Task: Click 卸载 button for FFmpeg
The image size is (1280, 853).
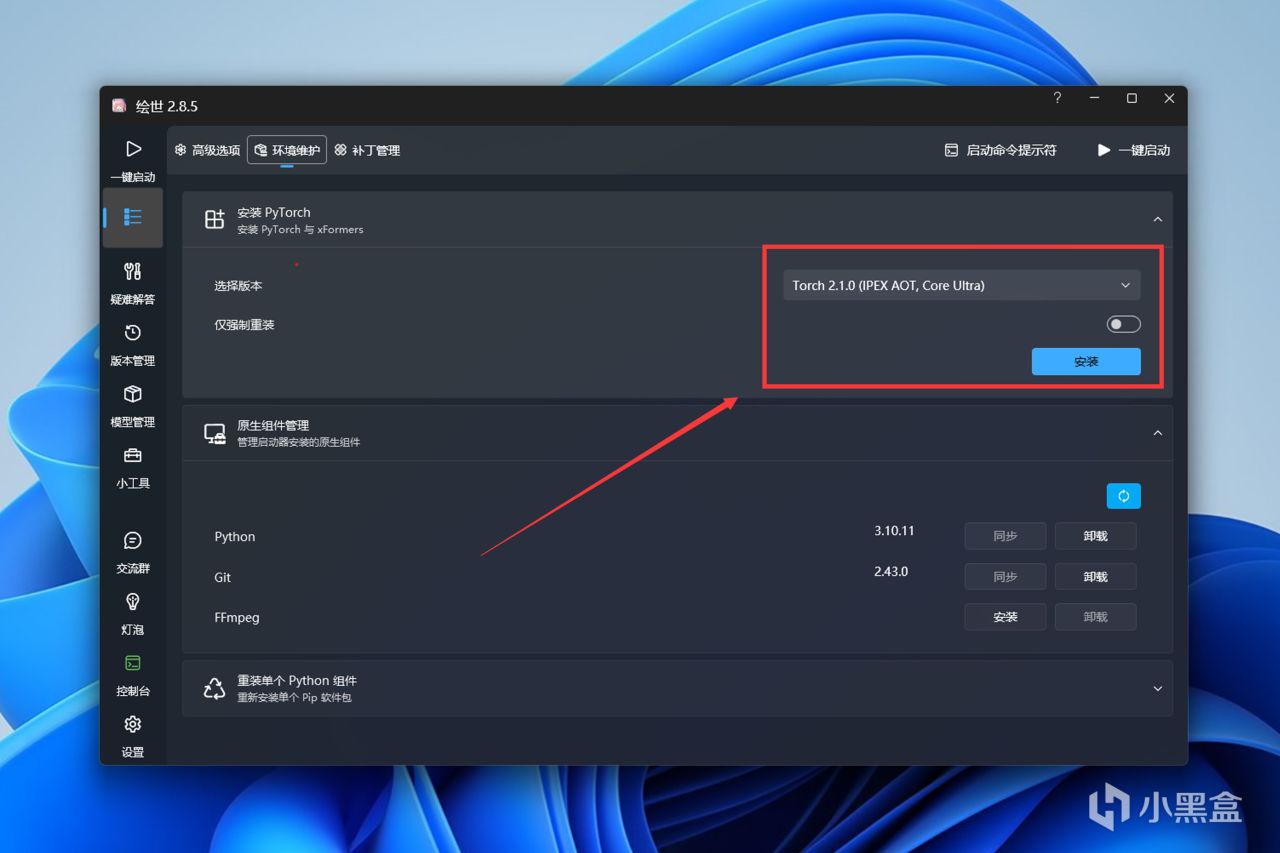Action: [1095, 617]
